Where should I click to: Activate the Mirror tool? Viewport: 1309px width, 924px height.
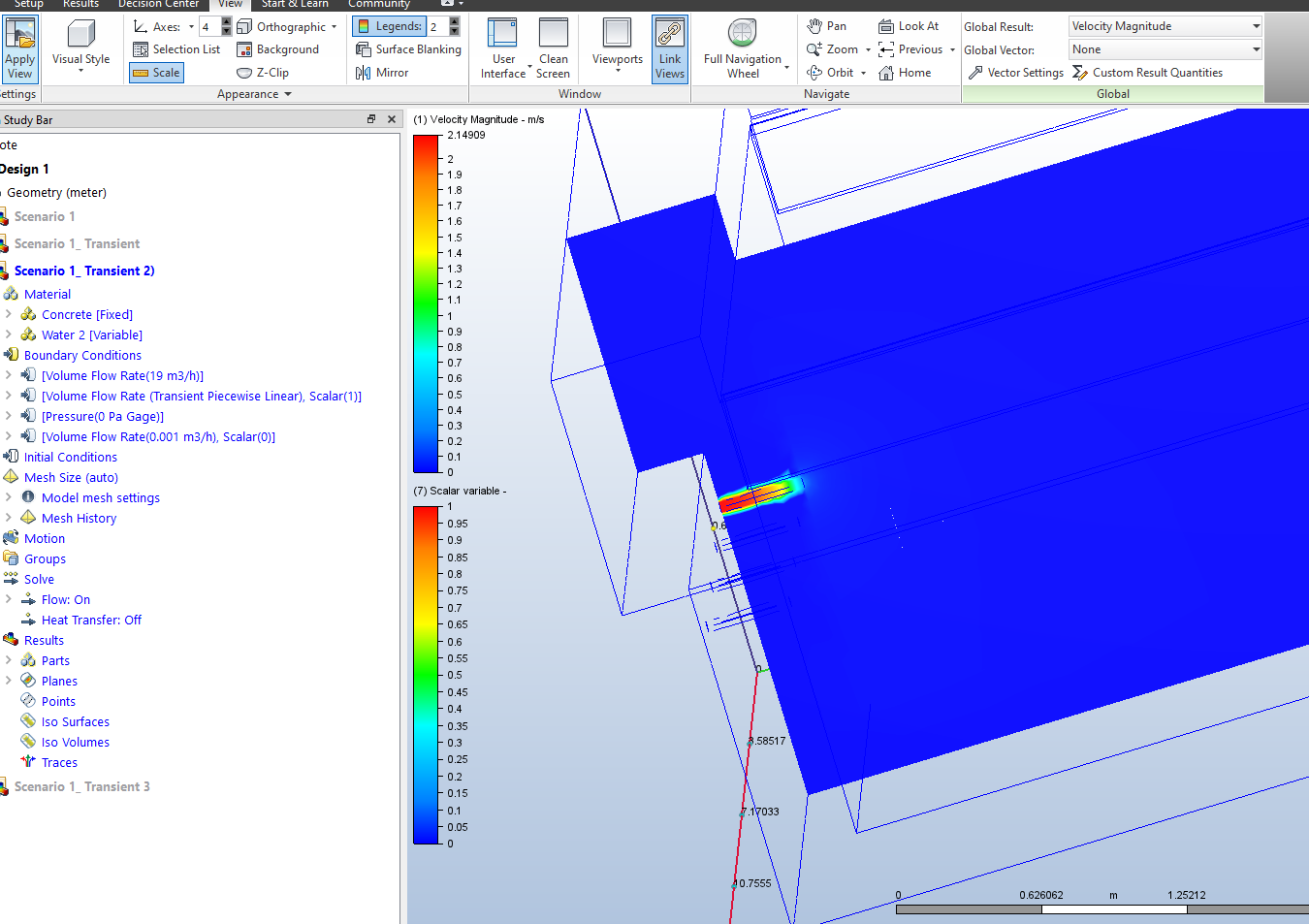click(382, 73)
